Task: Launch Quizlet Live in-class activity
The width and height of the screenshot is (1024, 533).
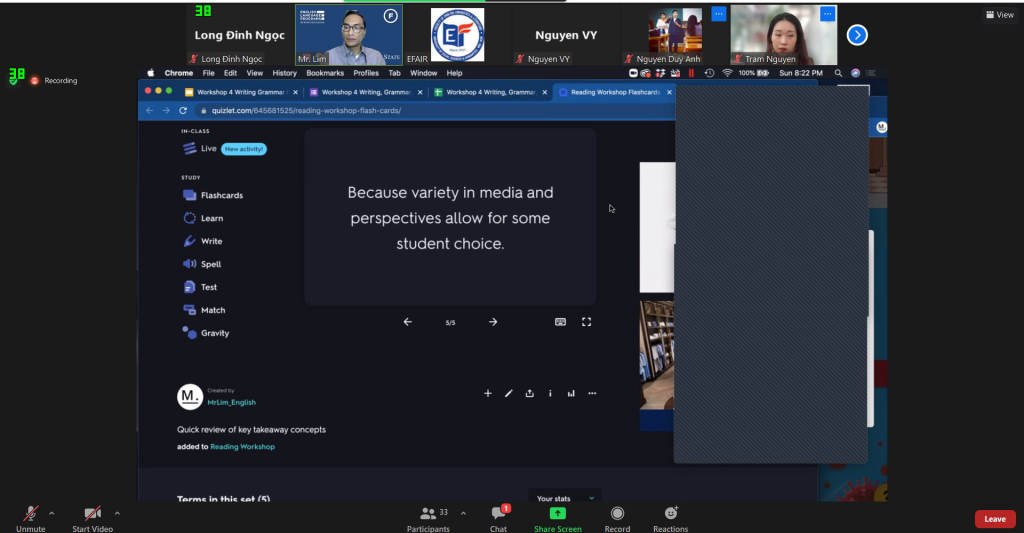Action: [224, 149]
